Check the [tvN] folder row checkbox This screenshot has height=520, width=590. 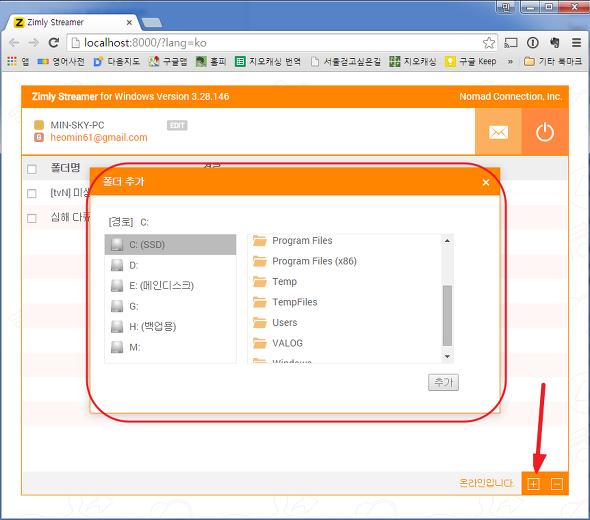tap(32, 193)
